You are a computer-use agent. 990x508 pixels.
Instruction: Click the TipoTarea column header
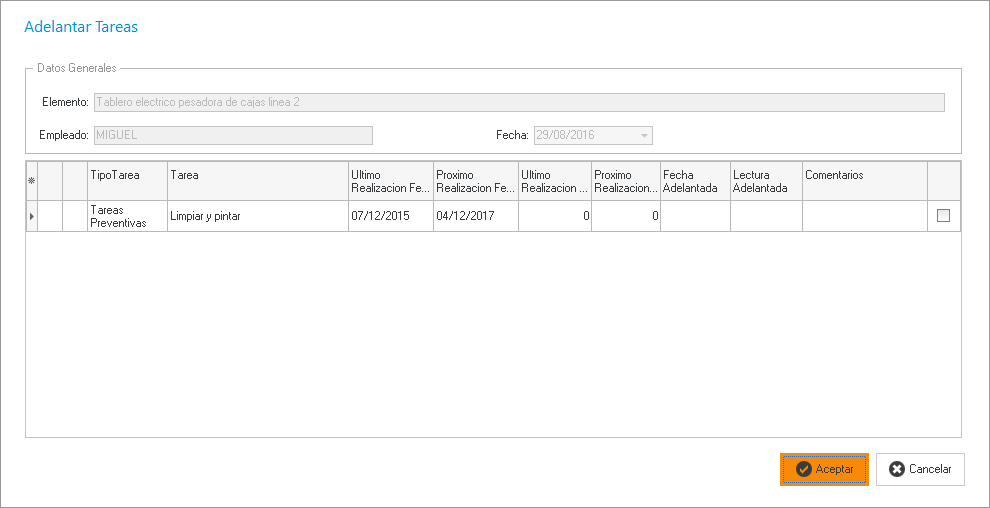pyautogui.click(x=127, y=181)
